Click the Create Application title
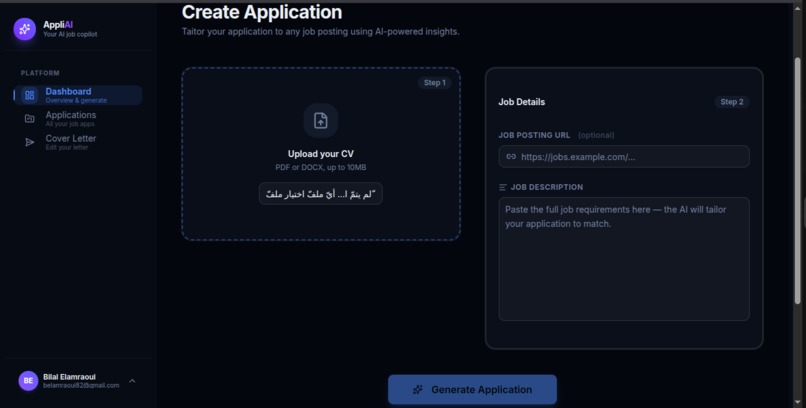Screen dimensions: 806x408 pyautogui.click(x=262, y=12)
